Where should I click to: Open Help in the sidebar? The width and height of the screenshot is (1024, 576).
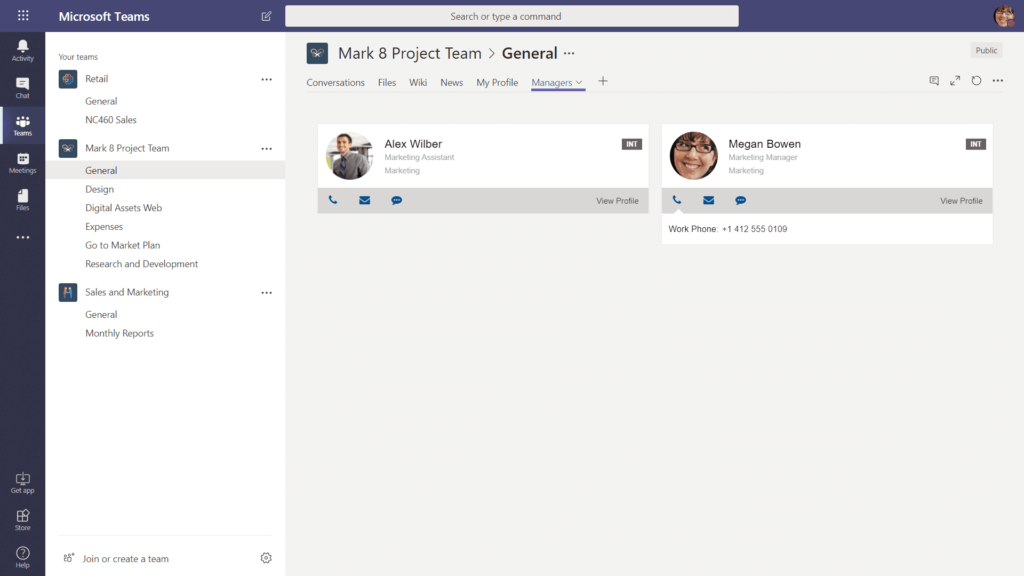point(23,557)
